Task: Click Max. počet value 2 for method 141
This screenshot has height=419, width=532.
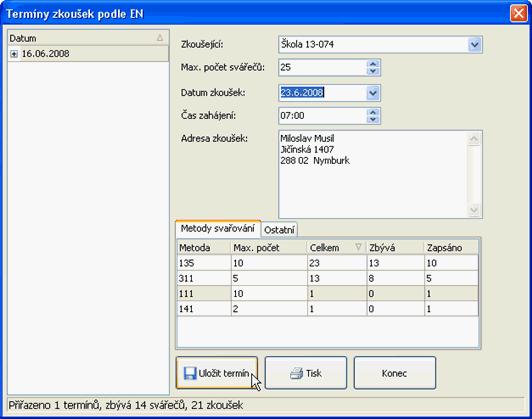Action: point(269,309)
